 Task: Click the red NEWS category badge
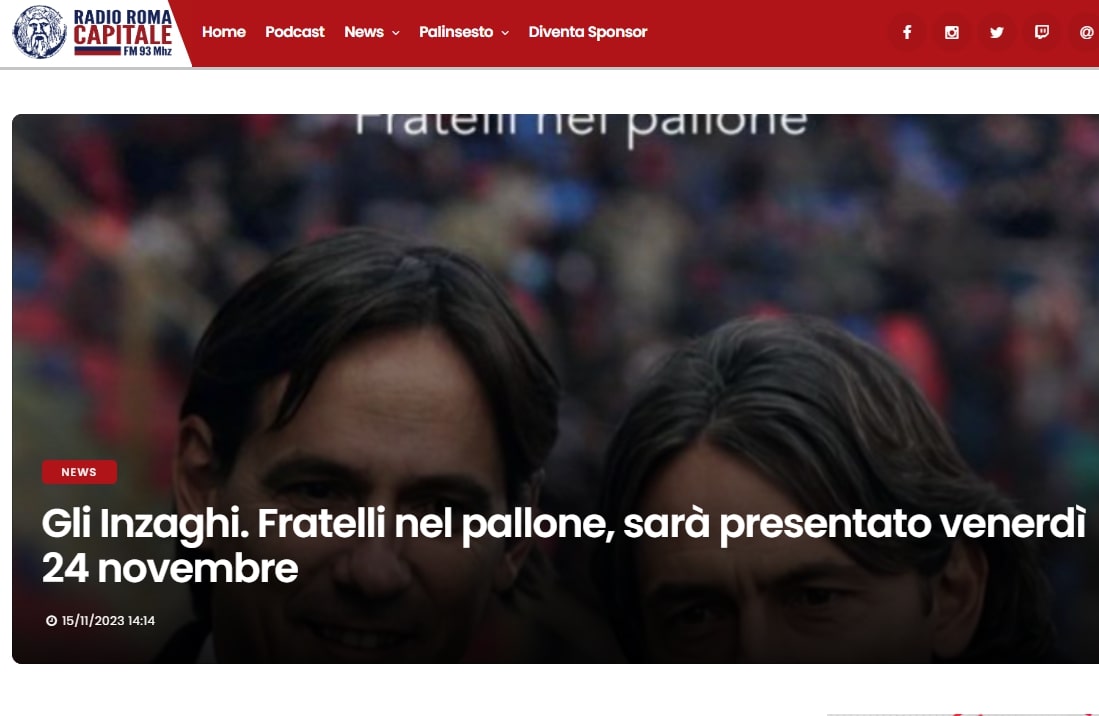pyautogui.click(x=79, y=472)
